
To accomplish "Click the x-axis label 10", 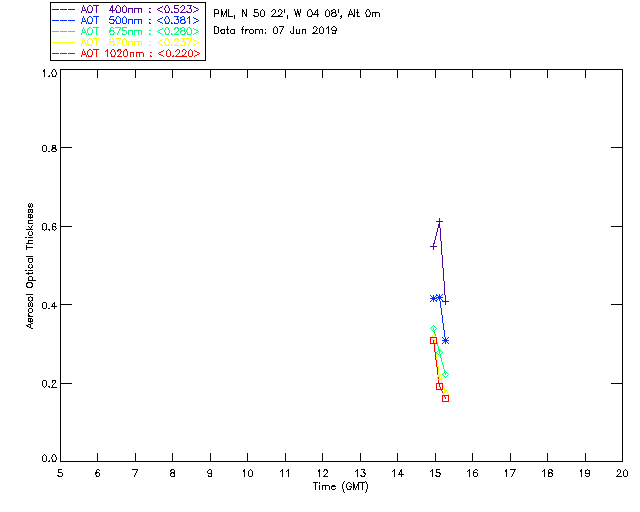I will point(247,473).
